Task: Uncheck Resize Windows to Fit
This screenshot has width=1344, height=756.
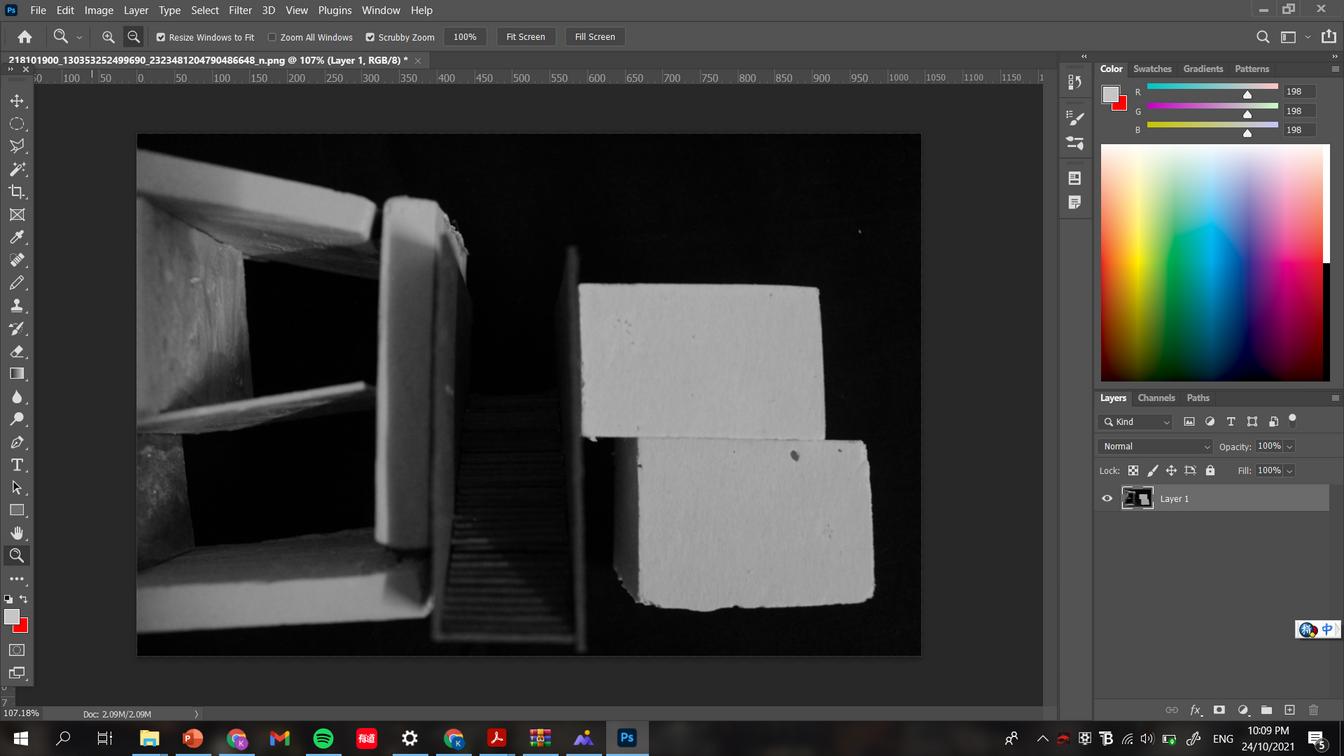Action: [161, 37]
